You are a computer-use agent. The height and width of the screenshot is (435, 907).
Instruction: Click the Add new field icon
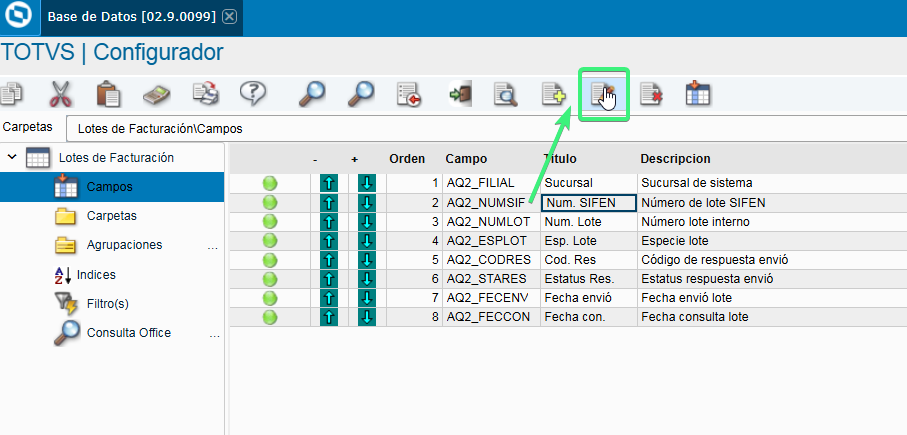tap(554, 94)
